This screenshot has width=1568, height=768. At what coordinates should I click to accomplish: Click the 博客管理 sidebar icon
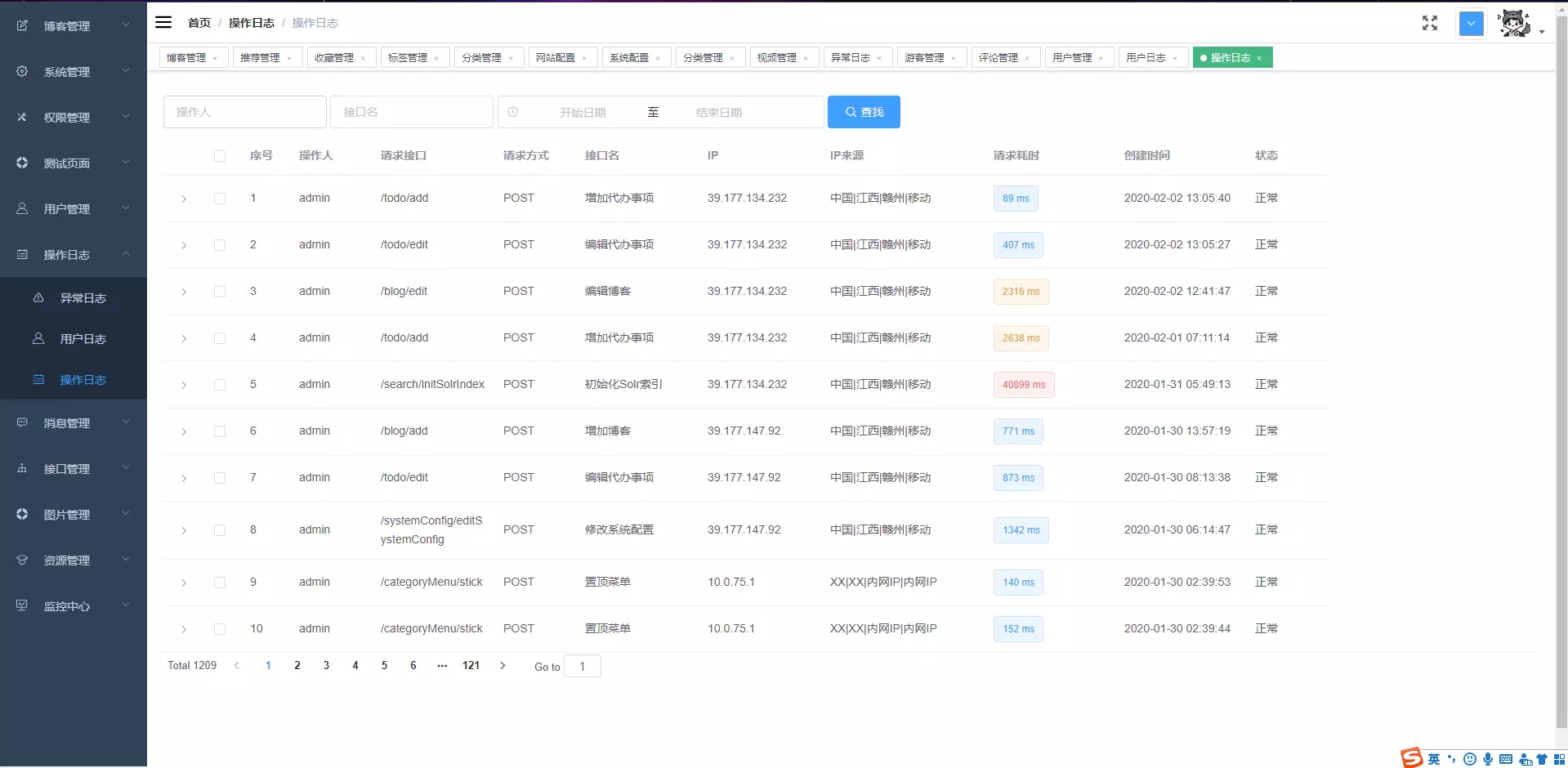[x=22, y=26]
